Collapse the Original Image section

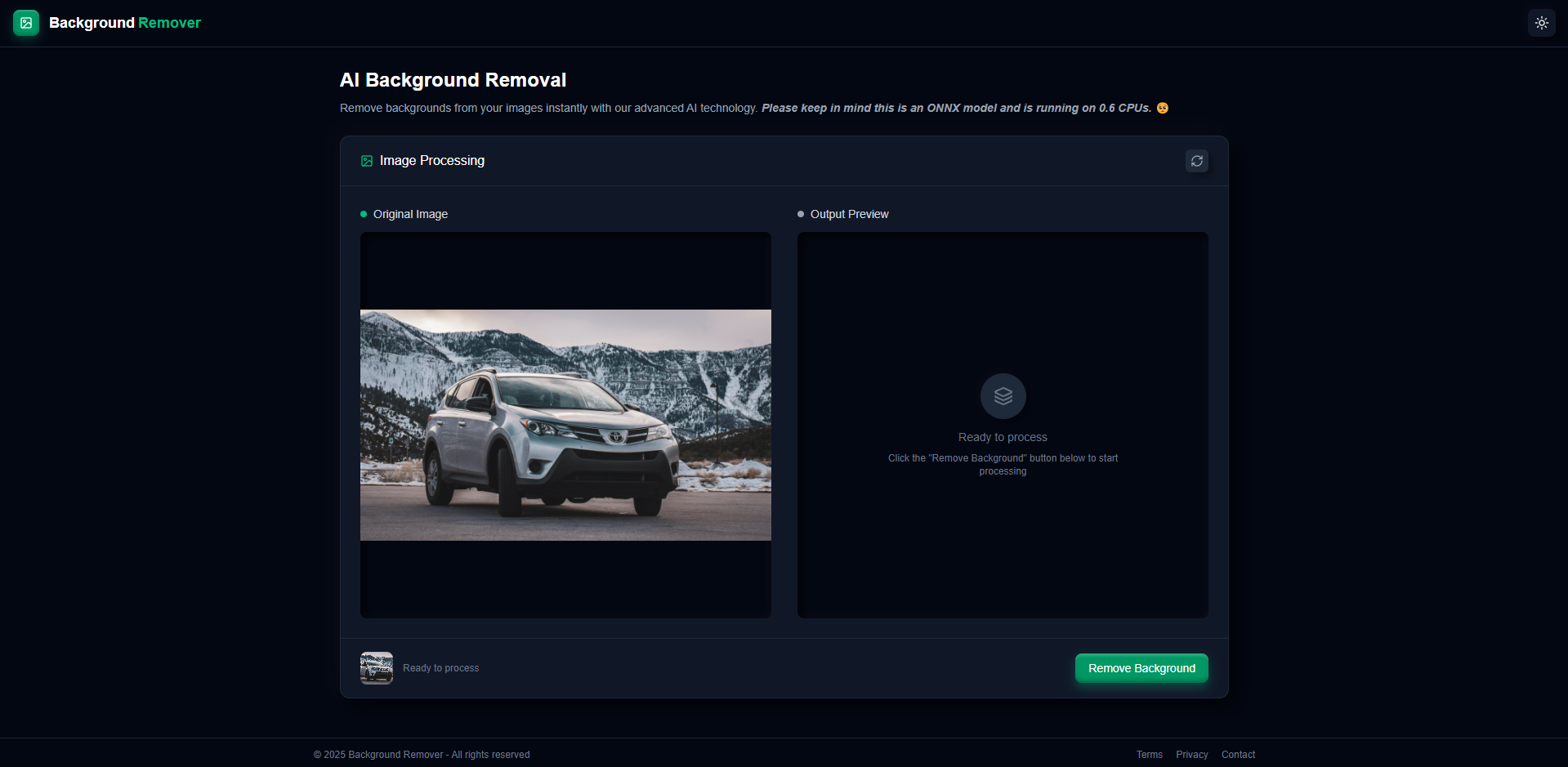click(410, 214)
